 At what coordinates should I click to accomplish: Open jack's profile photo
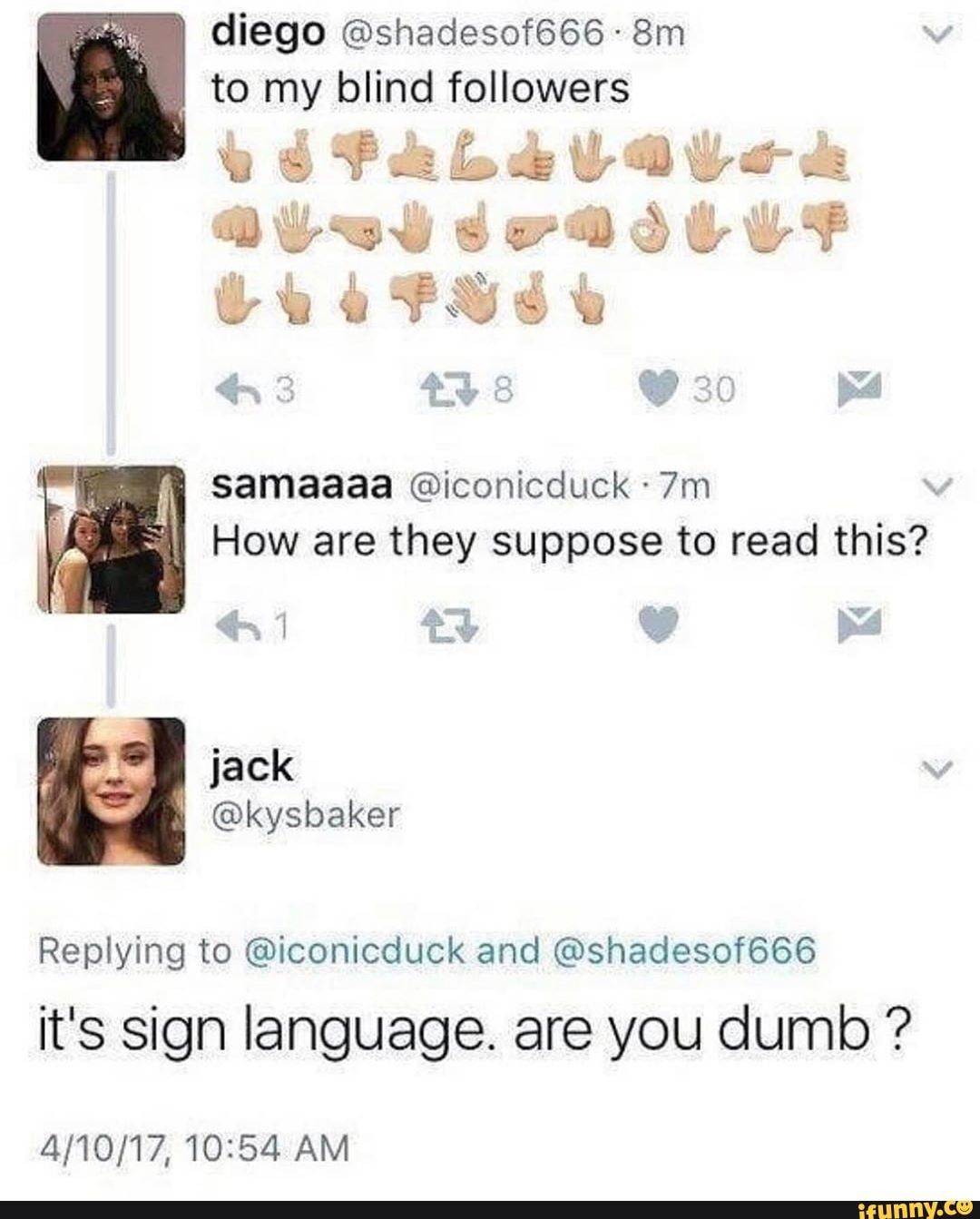(x=111, y=789)
